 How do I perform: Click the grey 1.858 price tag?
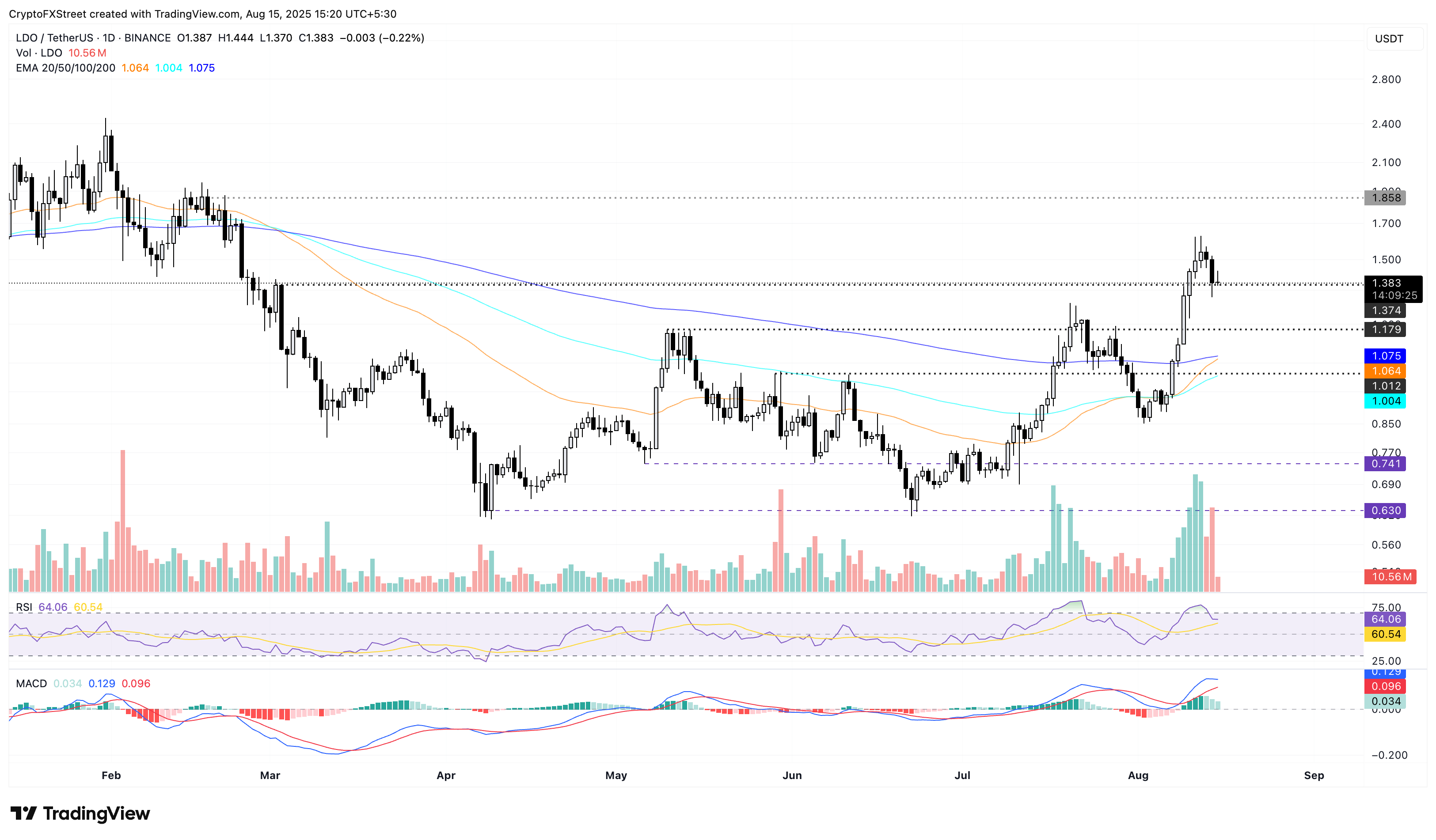(1385, 197)
